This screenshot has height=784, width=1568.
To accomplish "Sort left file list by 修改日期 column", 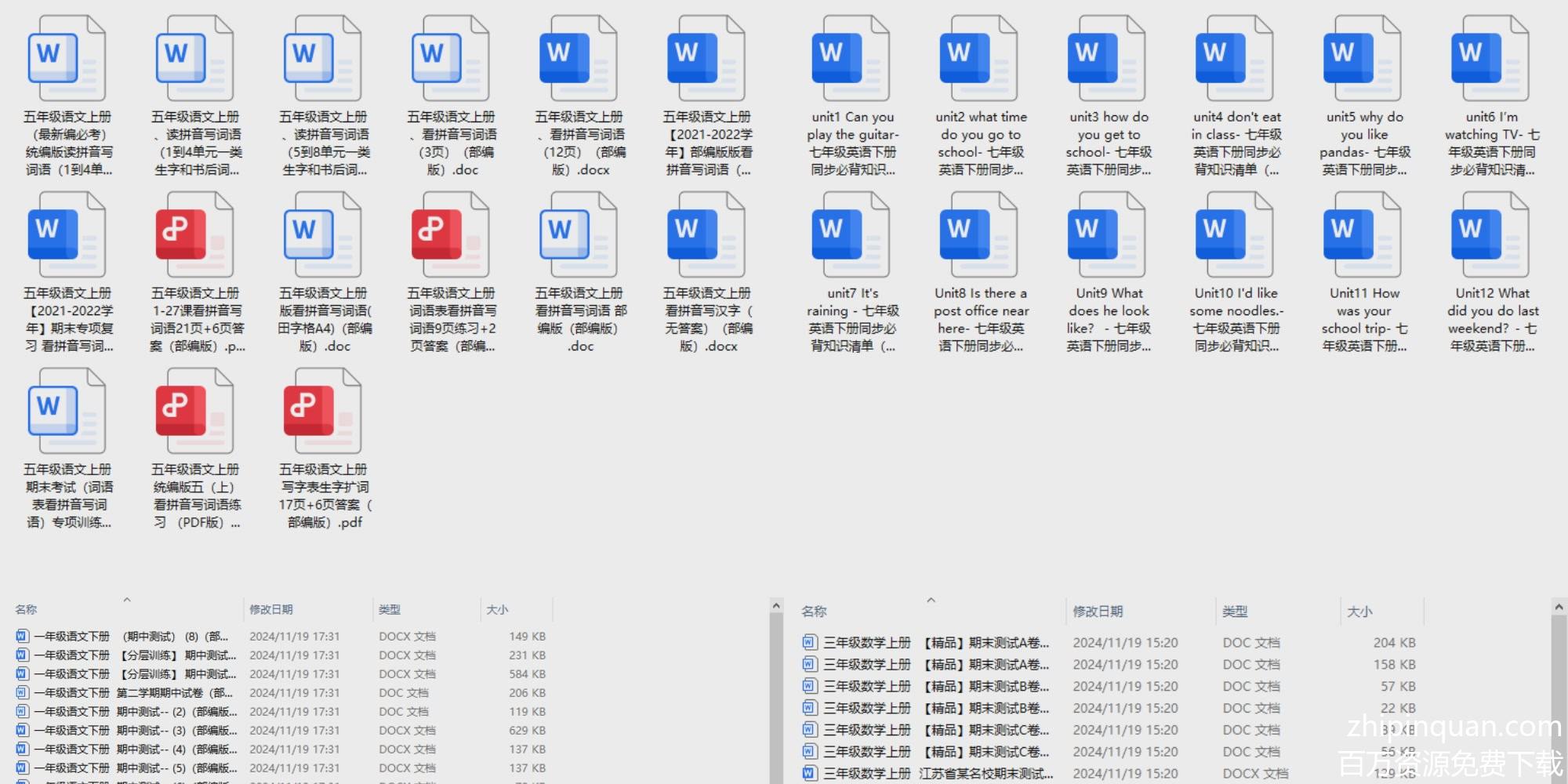I will (x=271, y=609).
